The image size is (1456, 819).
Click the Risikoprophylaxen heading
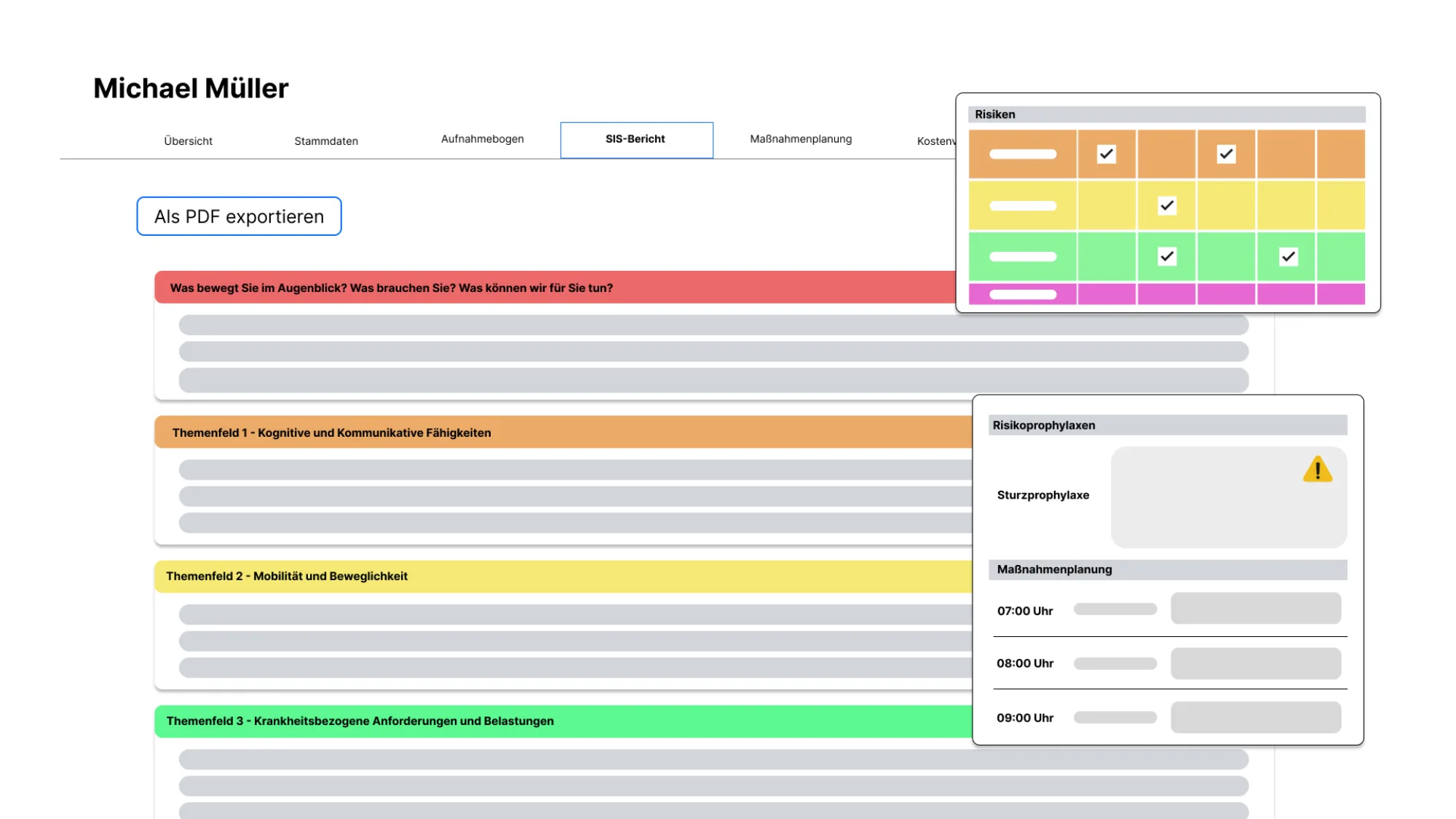click(1044, 425)
